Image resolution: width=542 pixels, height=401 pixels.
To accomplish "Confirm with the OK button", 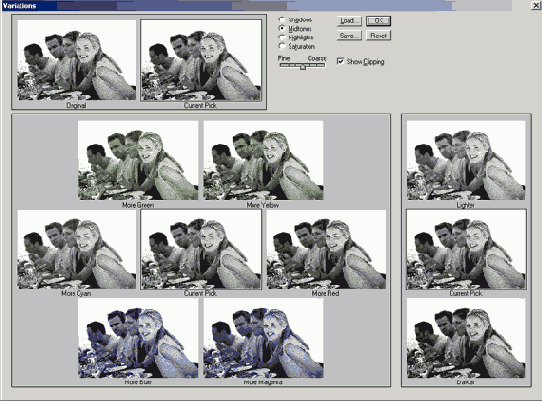I will [x=379, y=21].
